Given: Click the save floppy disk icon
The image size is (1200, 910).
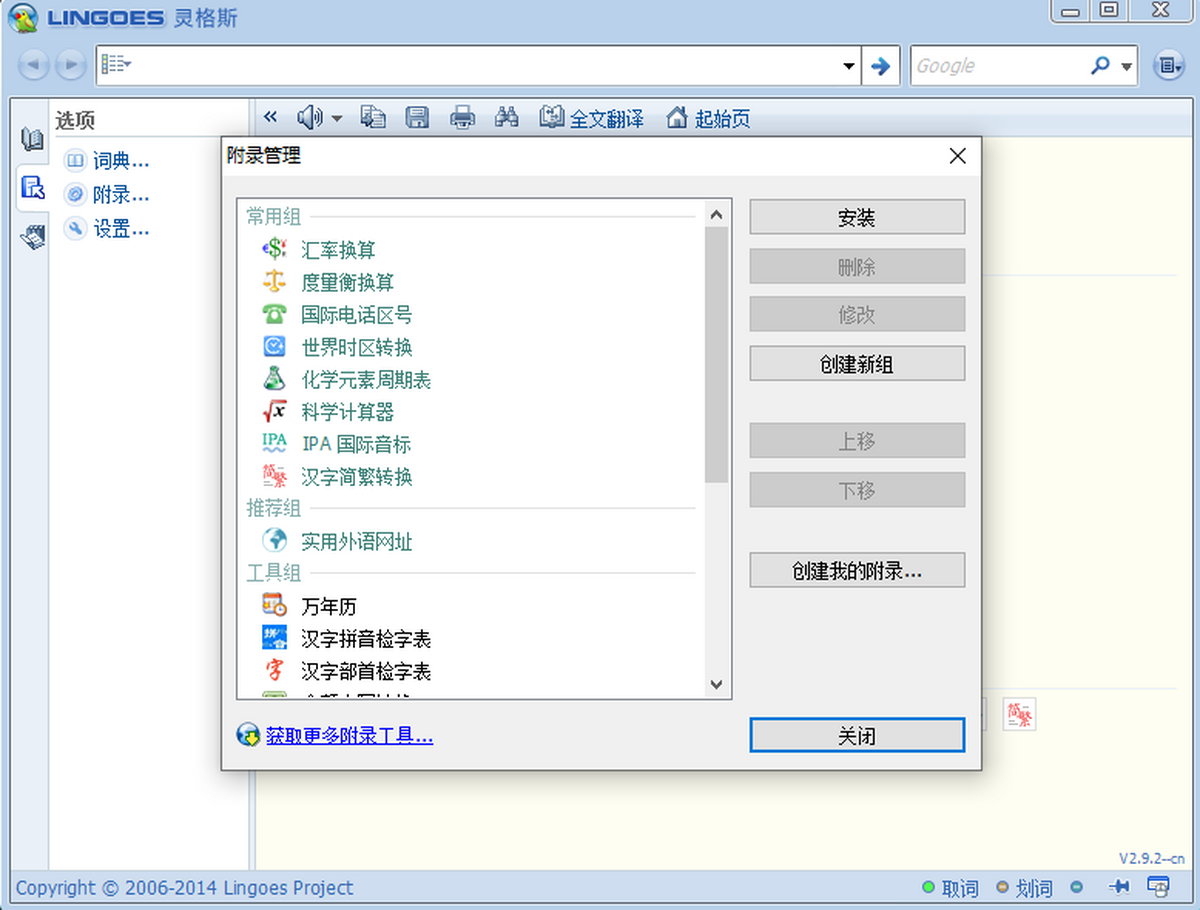Looking at the screenshot, I should [417, 118].
